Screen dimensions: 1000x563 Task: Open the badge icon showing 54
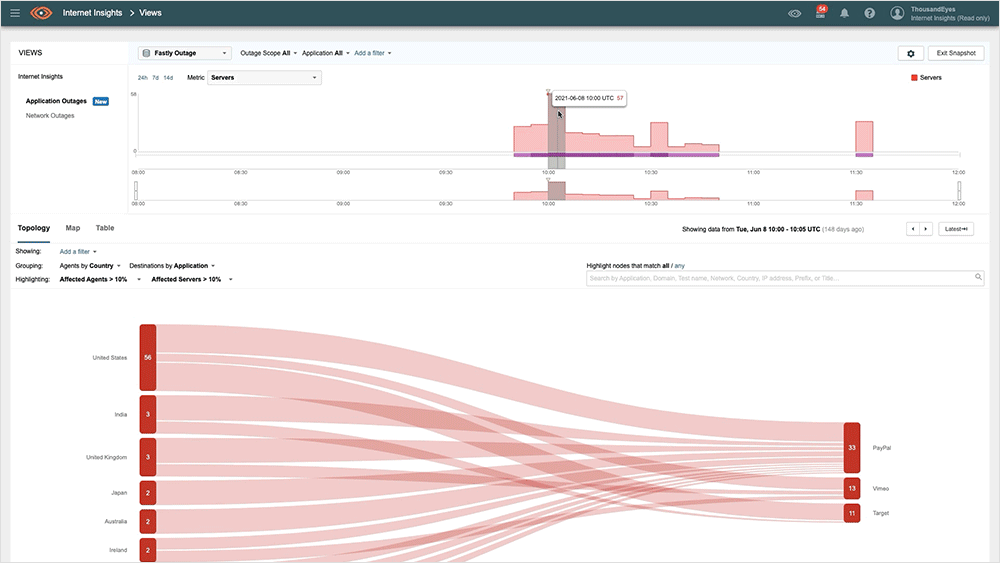point(821,13)
